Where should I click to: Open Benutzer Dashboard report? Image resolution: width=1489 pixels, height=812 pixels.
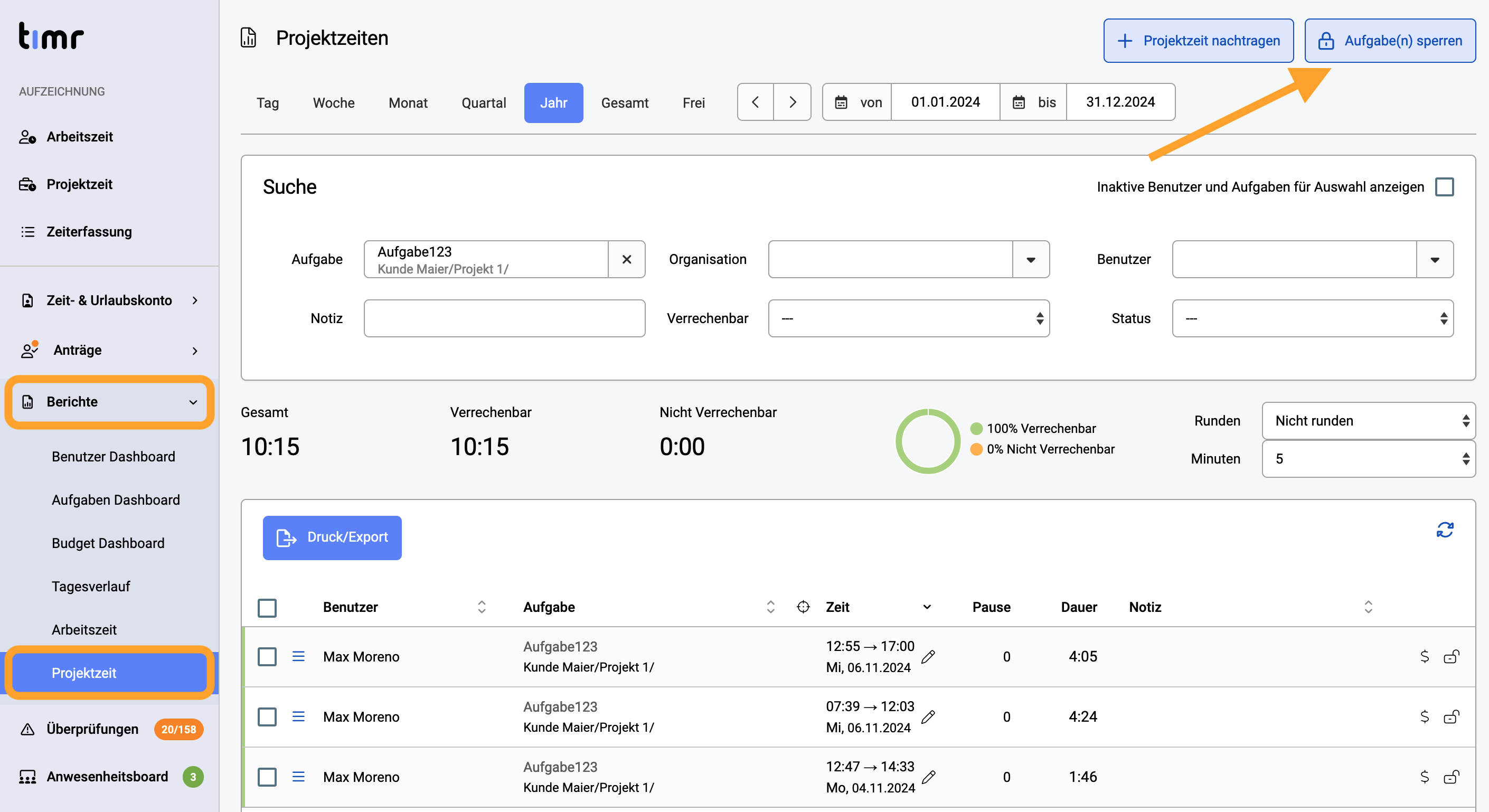tap(114, 457)
